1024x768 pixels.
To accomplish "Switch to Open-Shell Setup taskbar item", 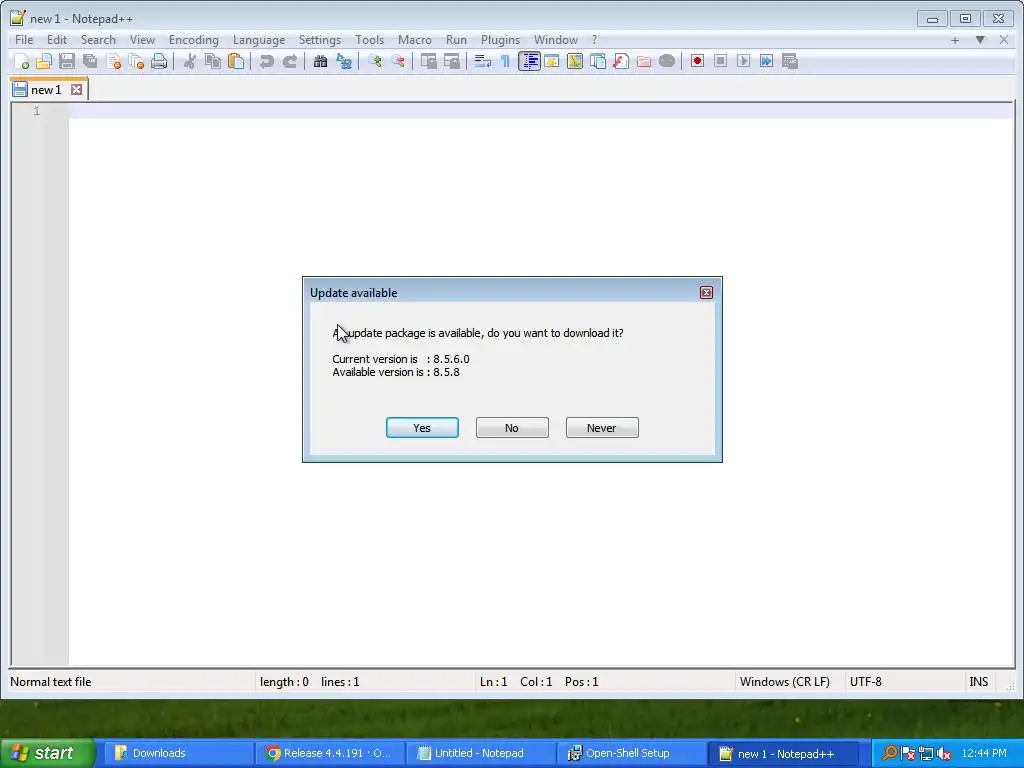I will (x=632, y=753).
